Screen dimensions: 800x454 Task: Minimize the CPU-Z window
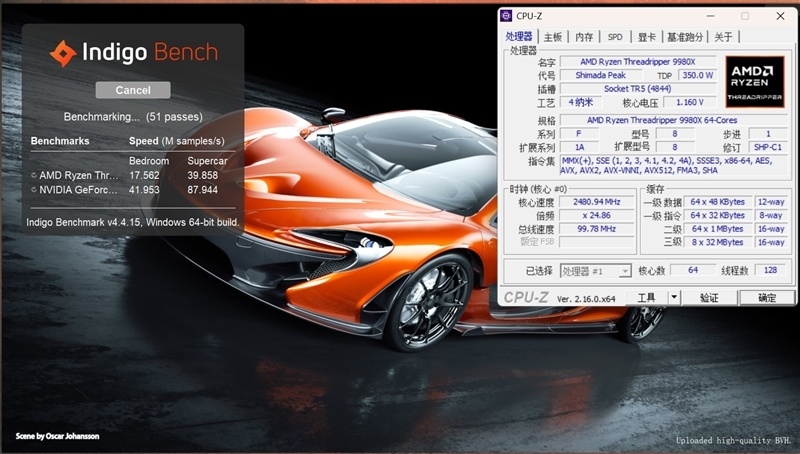[712, 16]
